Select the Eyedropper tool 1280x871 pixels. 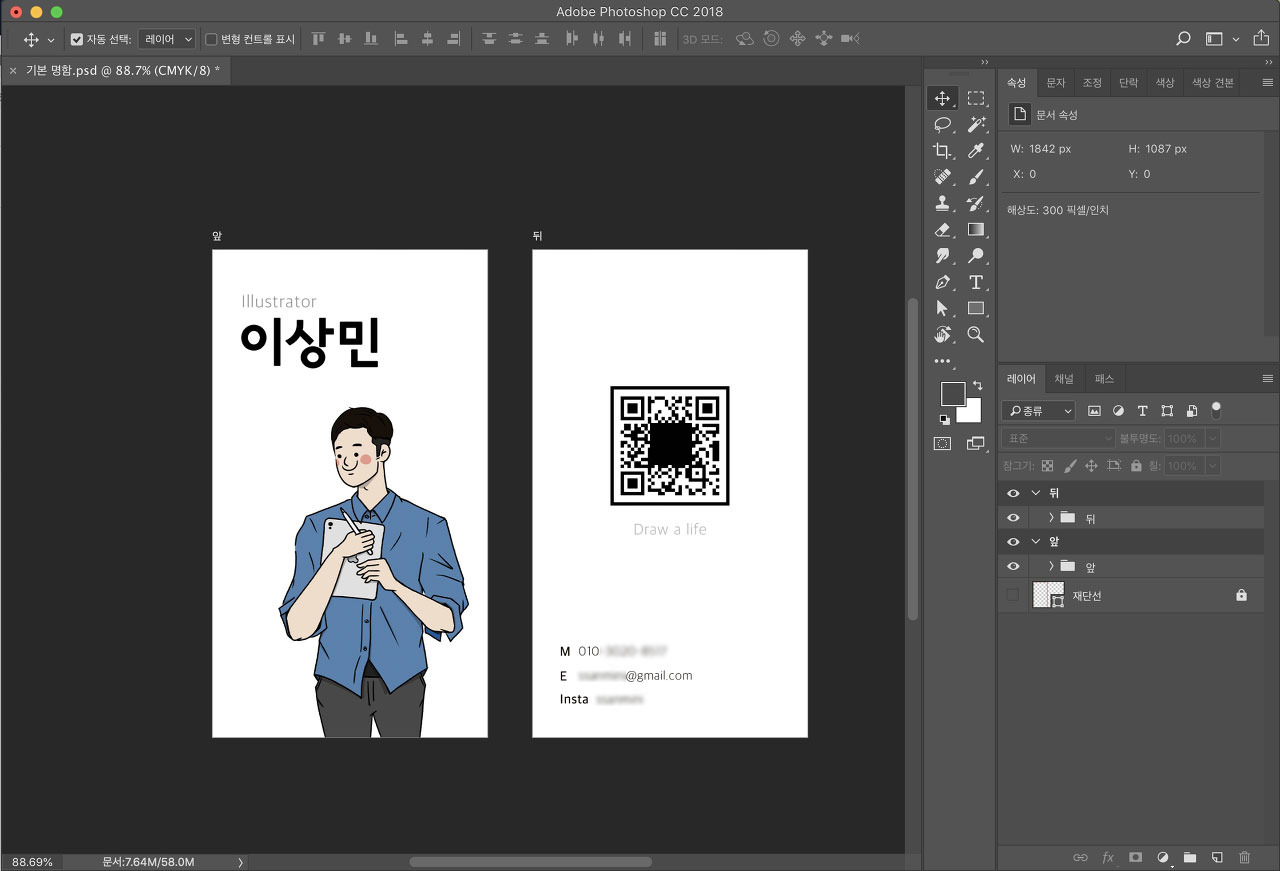click(976, 151)
